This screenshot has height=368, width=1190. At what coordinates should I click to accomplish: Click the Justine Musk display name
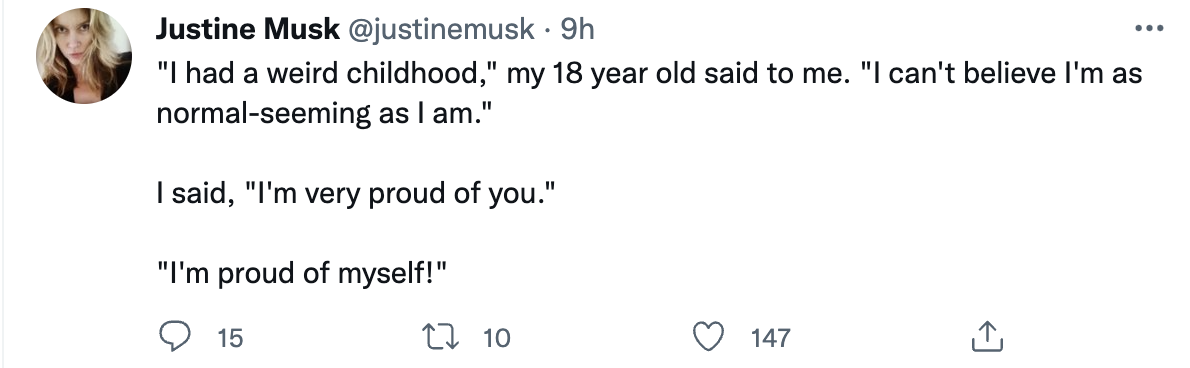point(247,29)
